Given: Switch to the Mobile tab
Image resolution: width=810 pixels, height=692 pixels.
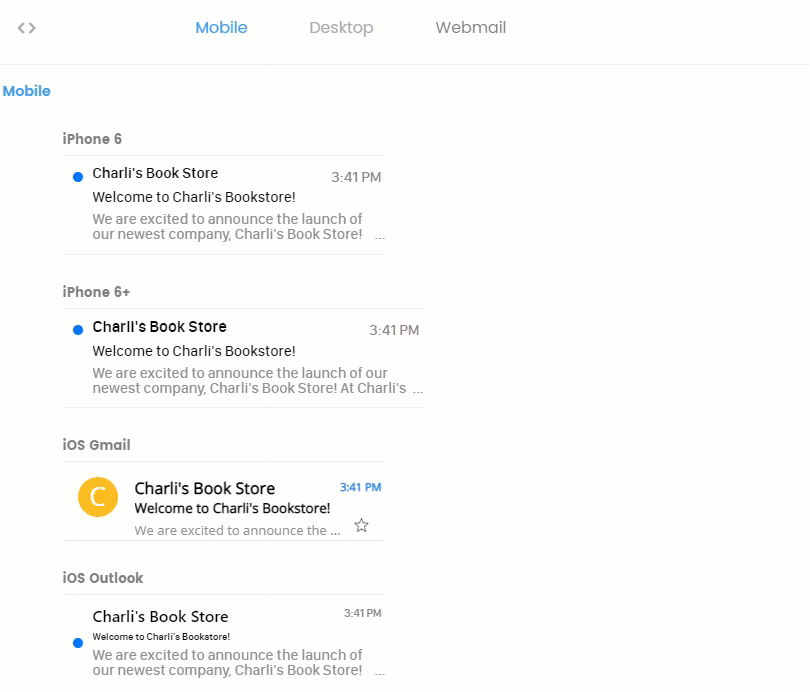Looking at the screenshot, I should point(221,27).
